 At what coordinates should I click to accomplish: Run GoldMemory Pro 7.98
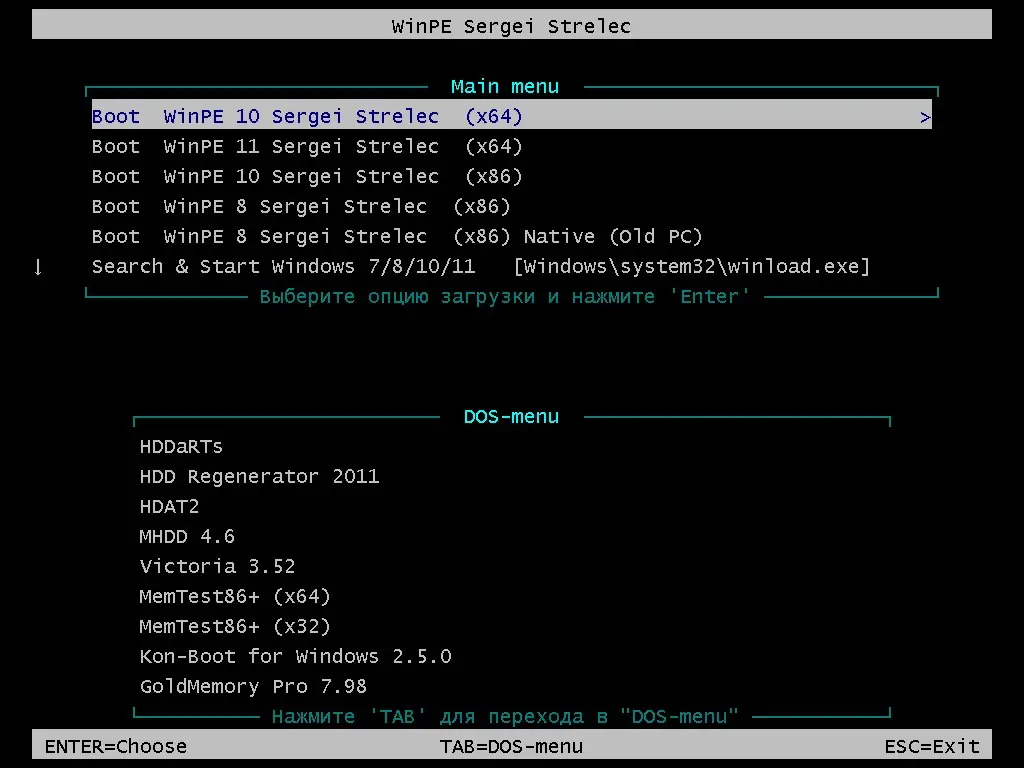[x=252, y=686]
